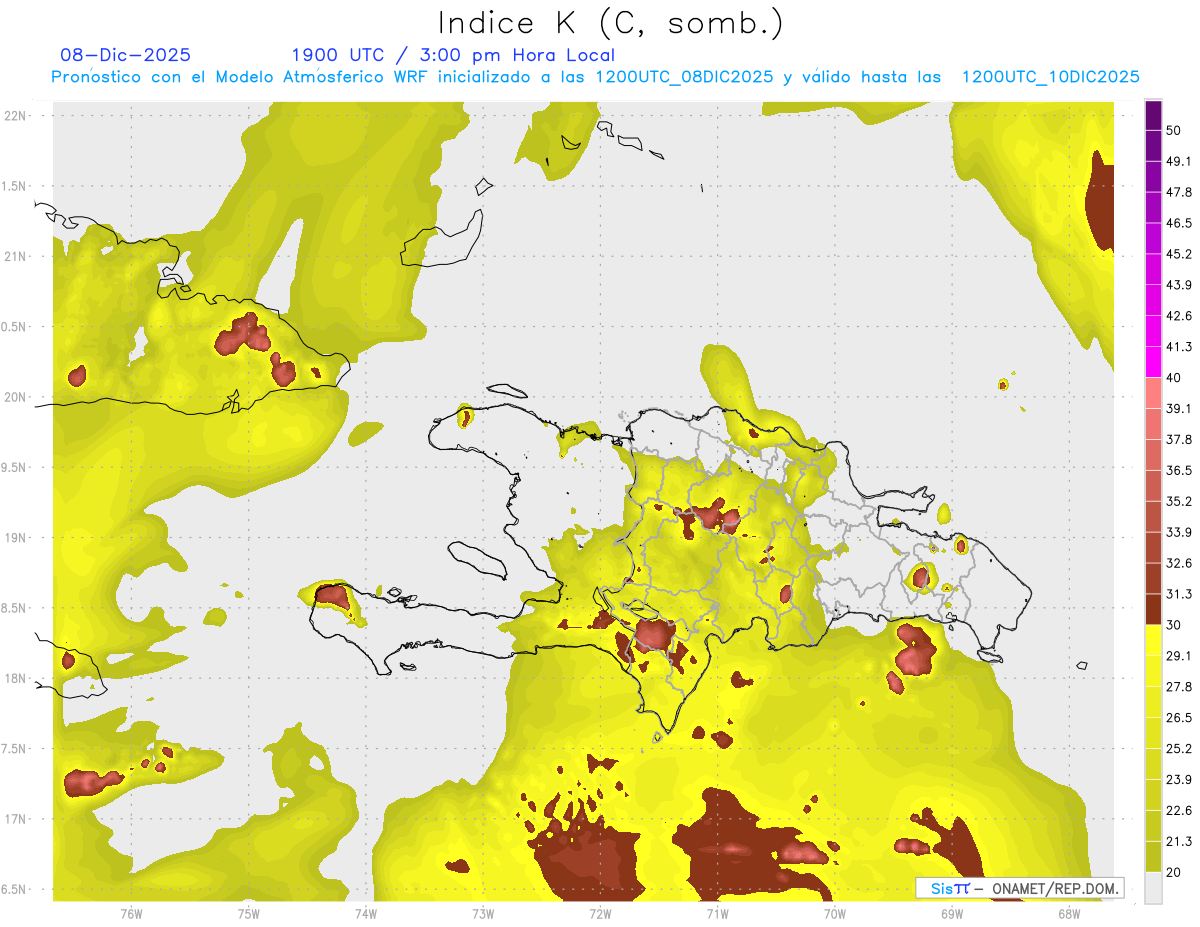
Task: Click the 'Indice K (C, somb.)' chart title
Action: click(x=610, y=23)
